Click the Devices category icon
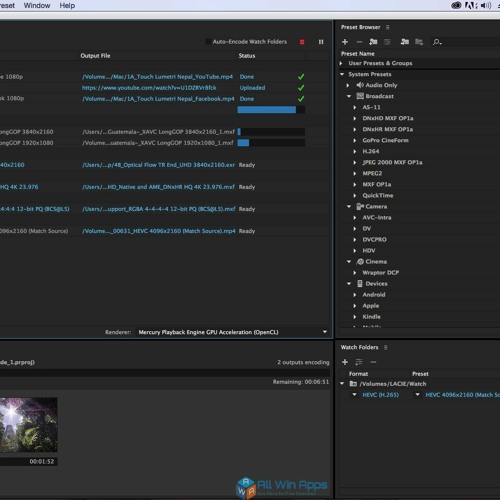 [360, 284]
